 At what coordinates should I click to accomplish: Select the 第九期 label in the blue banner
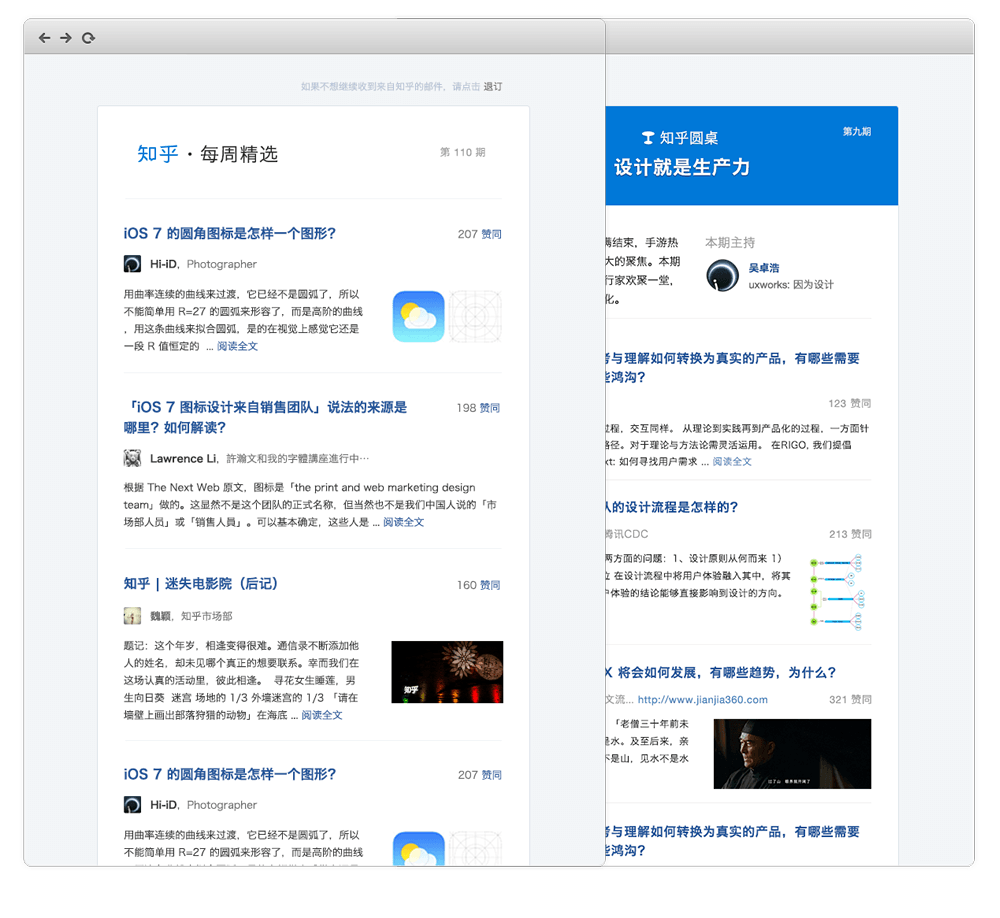(857, 131)
